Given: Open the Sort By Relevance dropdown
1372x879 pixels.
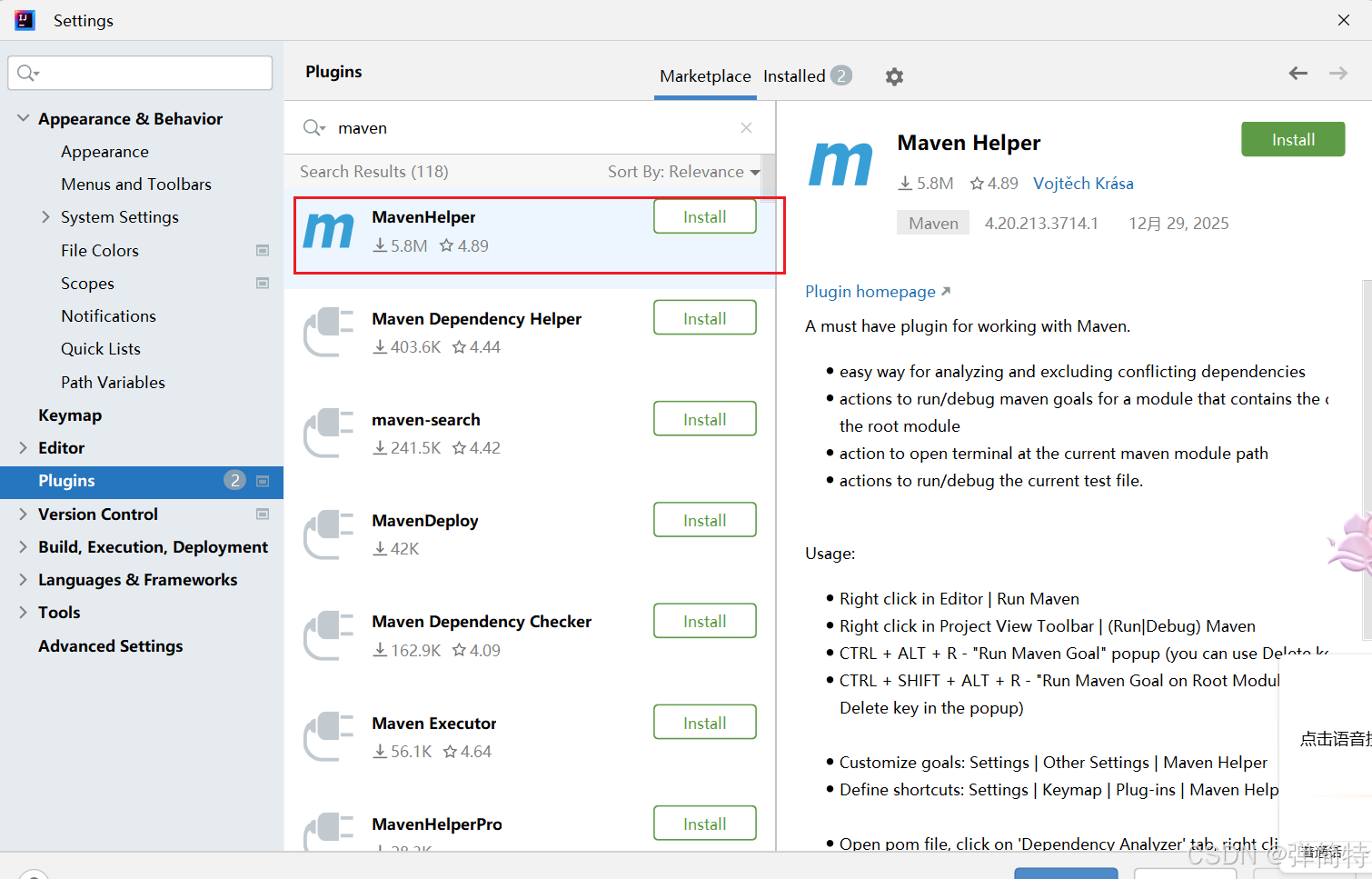Looking at the screenshot, I should click(x=683, y=172).
